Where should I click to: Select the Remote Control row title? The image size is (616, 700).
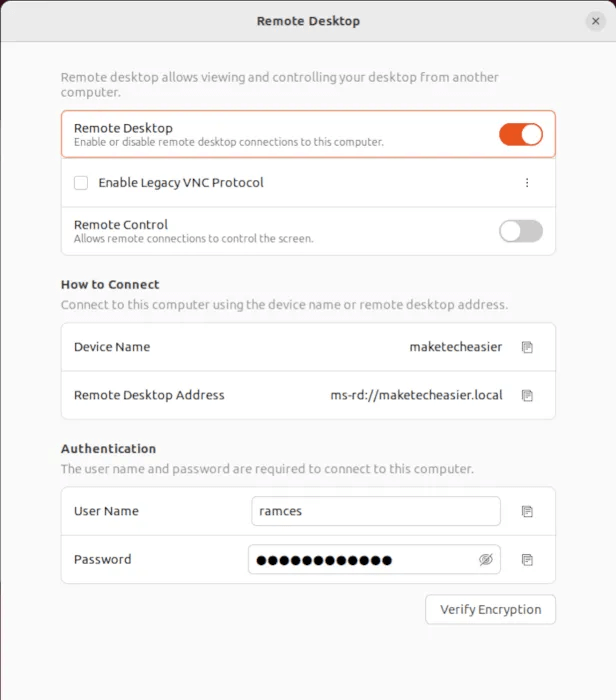121,225
